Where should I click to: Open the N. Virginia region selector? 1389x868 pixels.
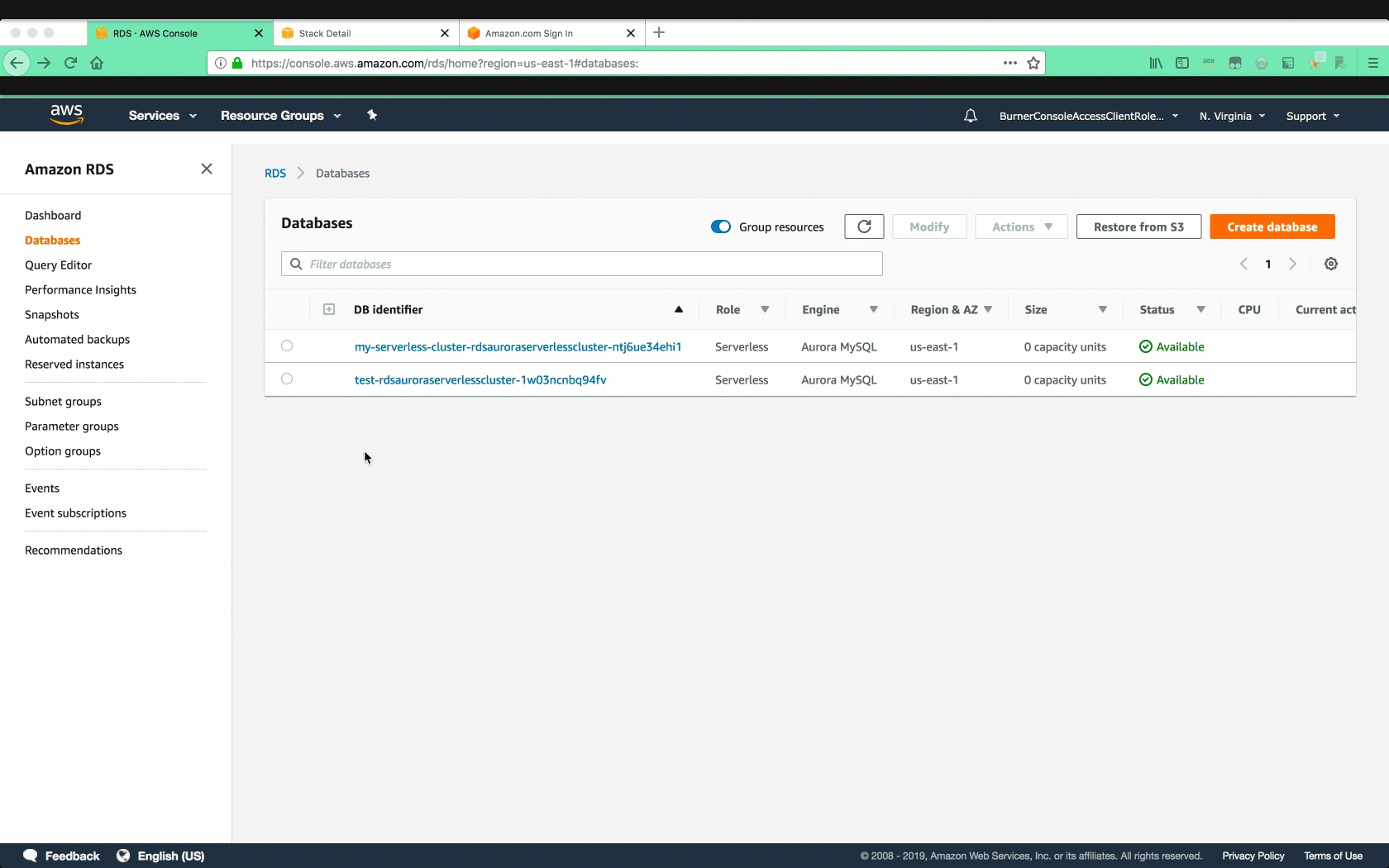[1232, 116]
